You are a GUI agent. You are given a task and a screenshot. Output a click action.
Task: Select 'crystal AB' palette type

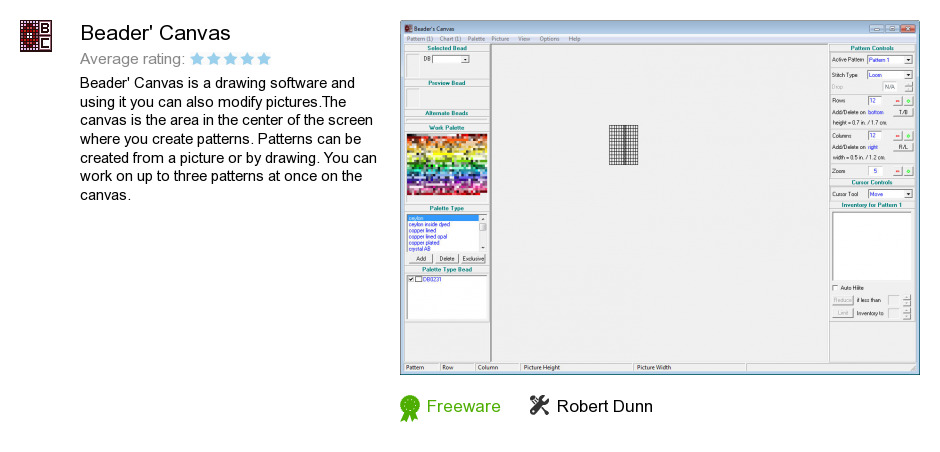point(420,249)
